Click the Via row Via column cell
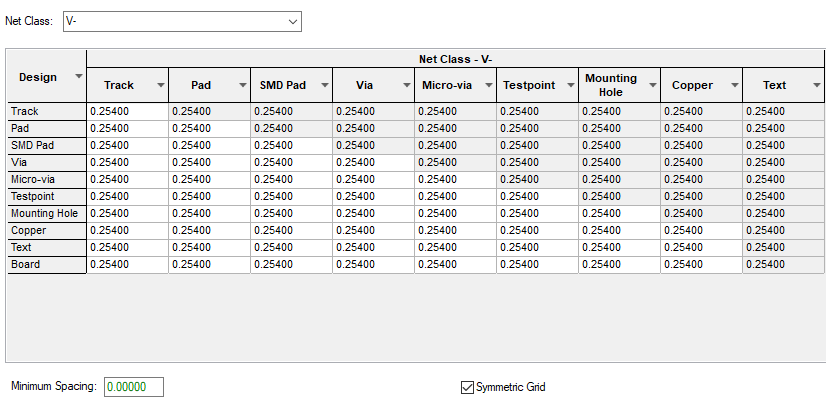This screenshot has height=400, width=826. click(373, 163)
